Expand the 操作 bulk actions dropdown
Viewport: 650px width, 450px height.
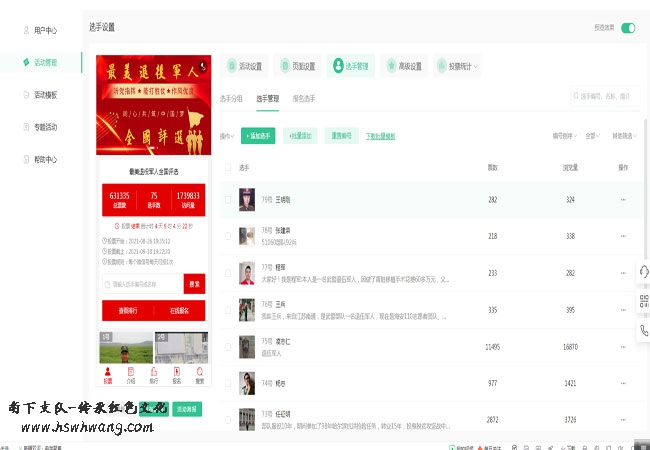[x=227, y=136]
